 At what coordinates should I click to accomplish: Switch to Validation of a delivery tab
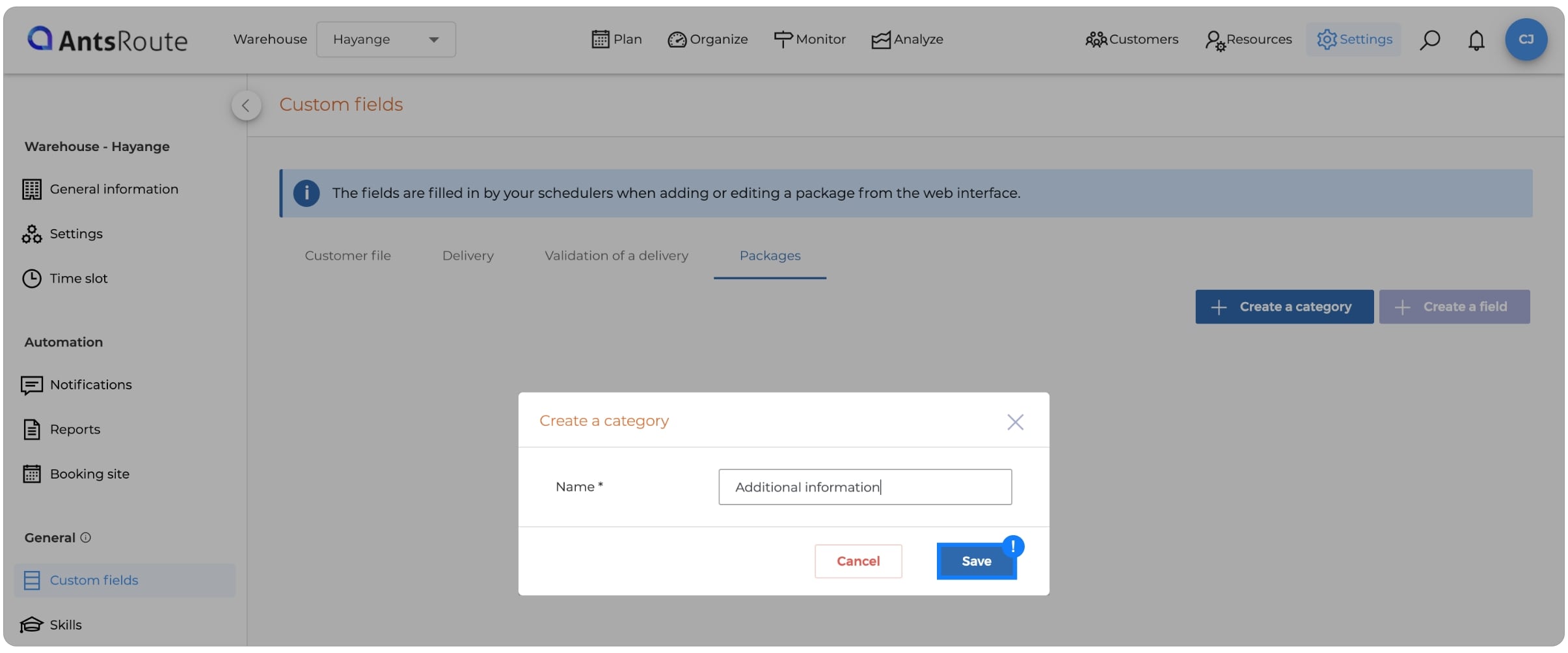616,256
